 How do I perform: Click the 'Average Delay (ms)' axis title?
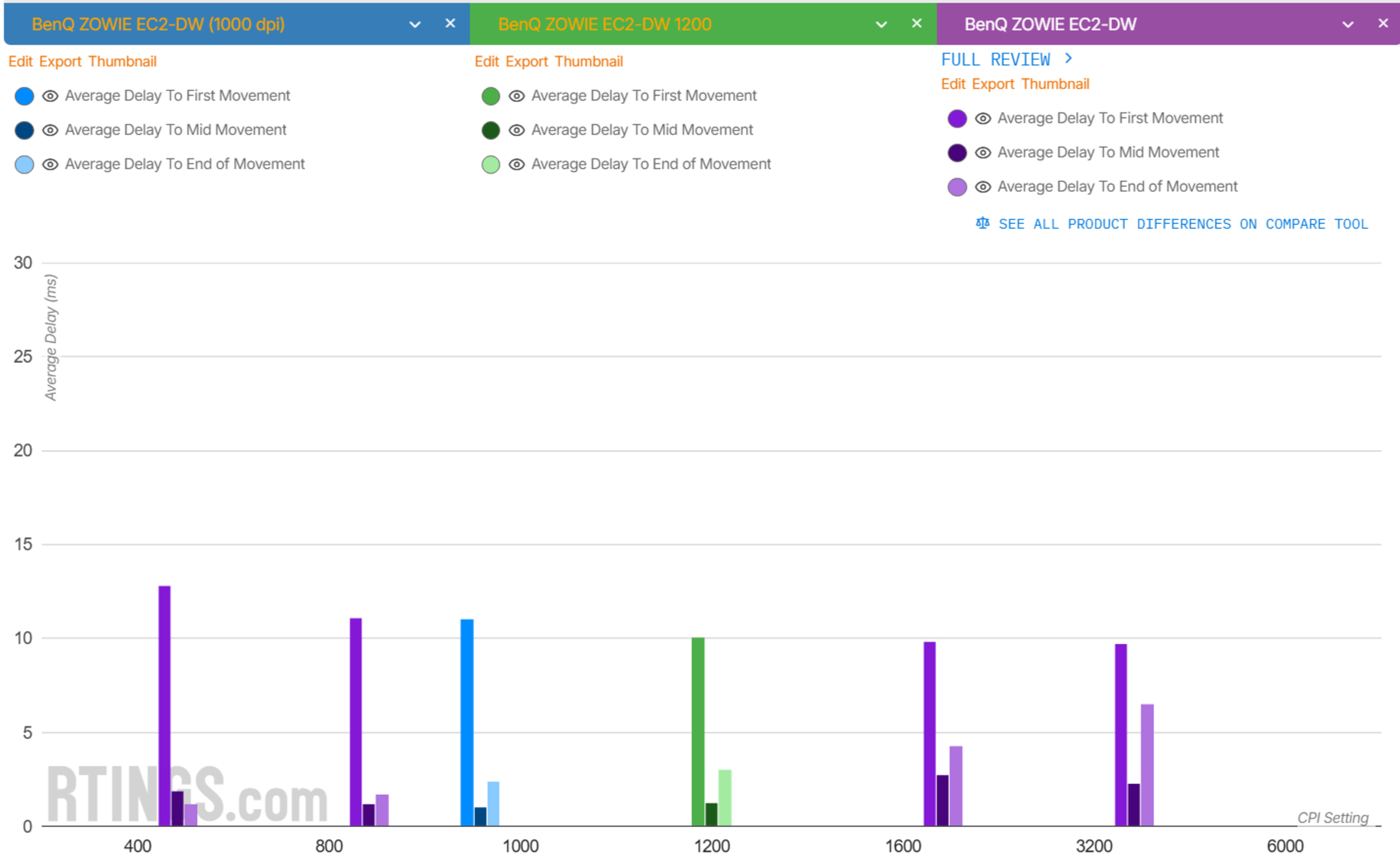click(x=51, y=338)
